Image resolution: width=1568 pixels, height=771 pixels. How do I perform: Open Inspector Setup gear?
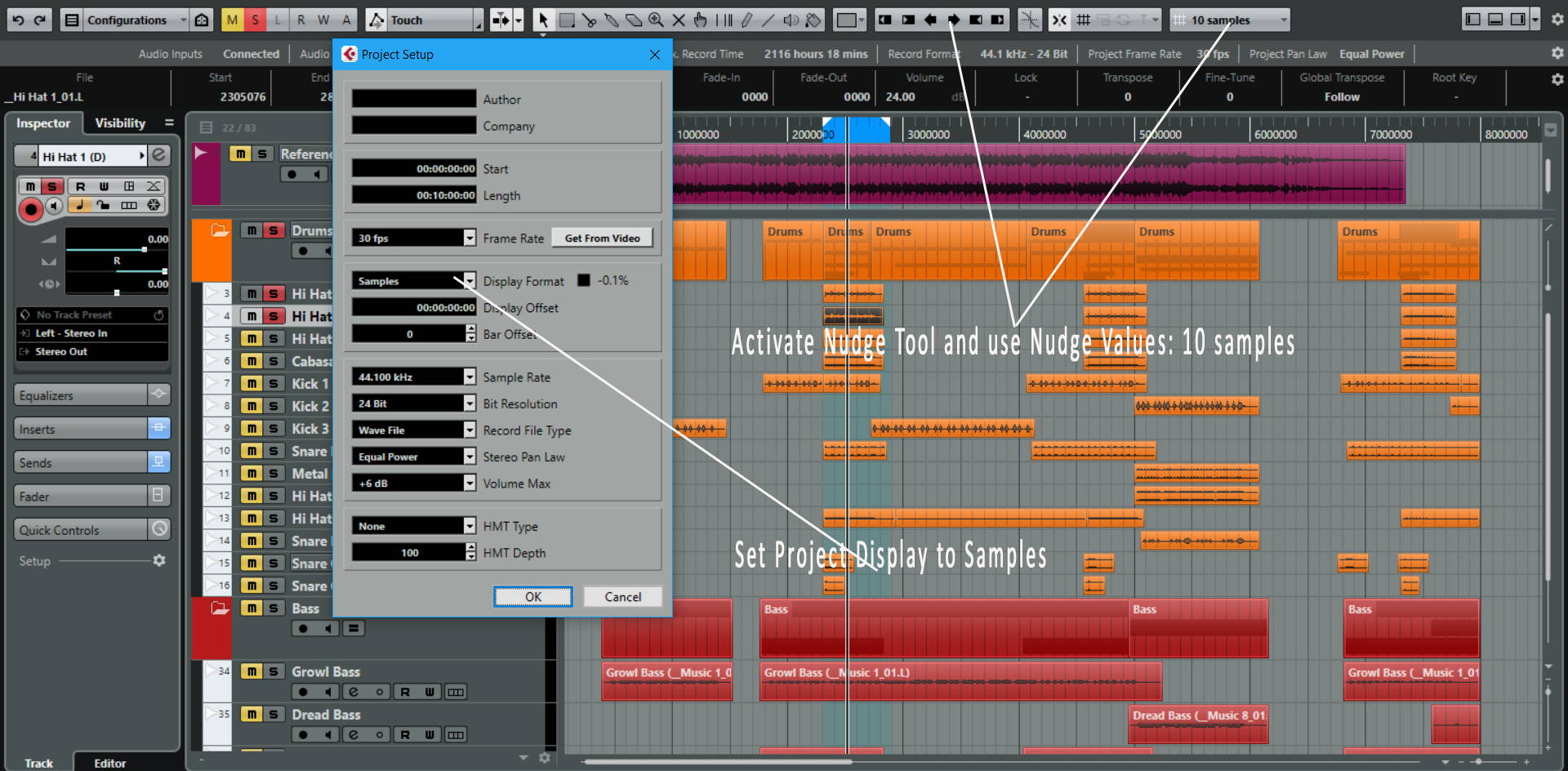click(159, 560)
